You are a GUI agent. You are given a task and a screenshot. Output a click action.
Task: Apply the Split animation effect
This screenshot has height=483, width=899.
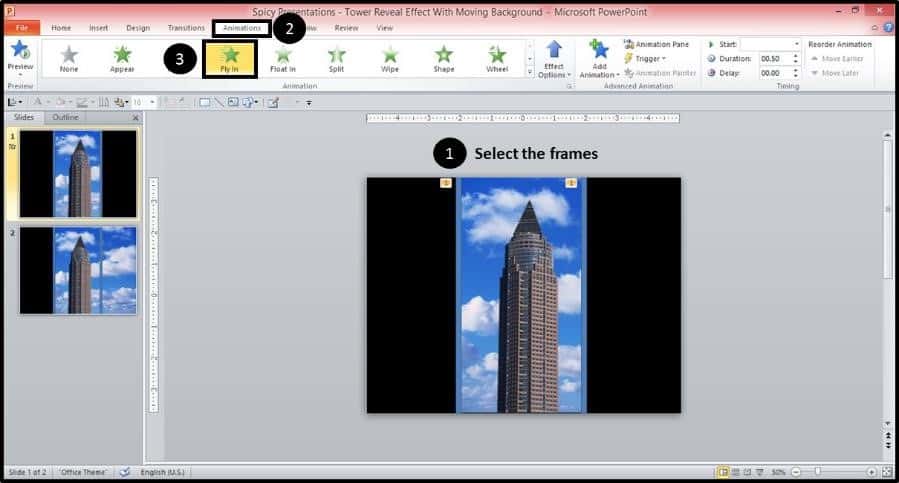pos(337,59)
